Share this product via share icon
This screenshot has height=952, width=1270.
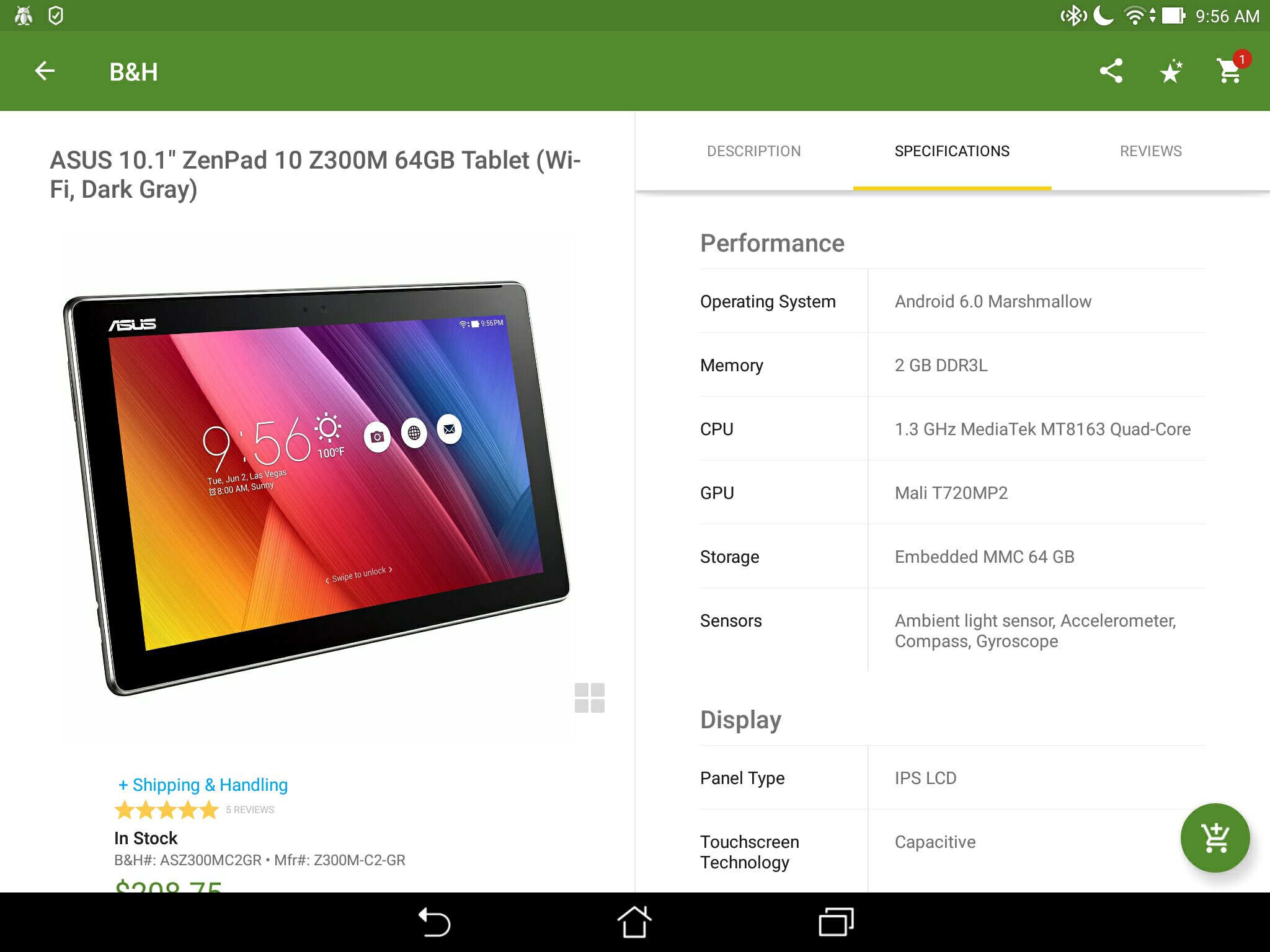pyautogui.click(x=1111, y=71)
